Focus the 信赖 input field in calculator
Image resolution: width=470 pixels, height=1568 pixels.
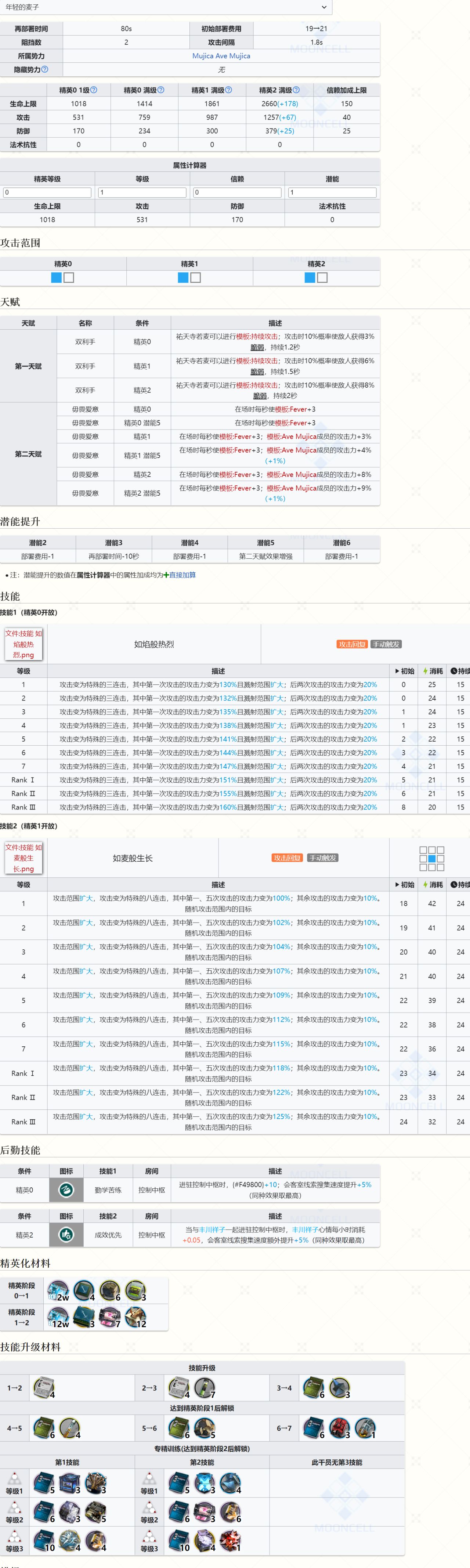[237, 192]
